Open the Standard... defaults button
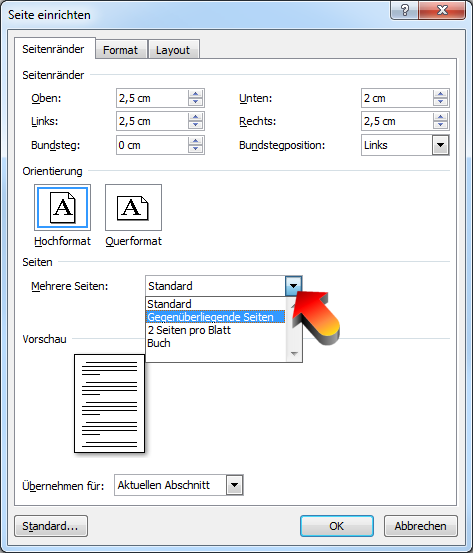Viewport: 473px width, 553px height. [x=51, y=526]
